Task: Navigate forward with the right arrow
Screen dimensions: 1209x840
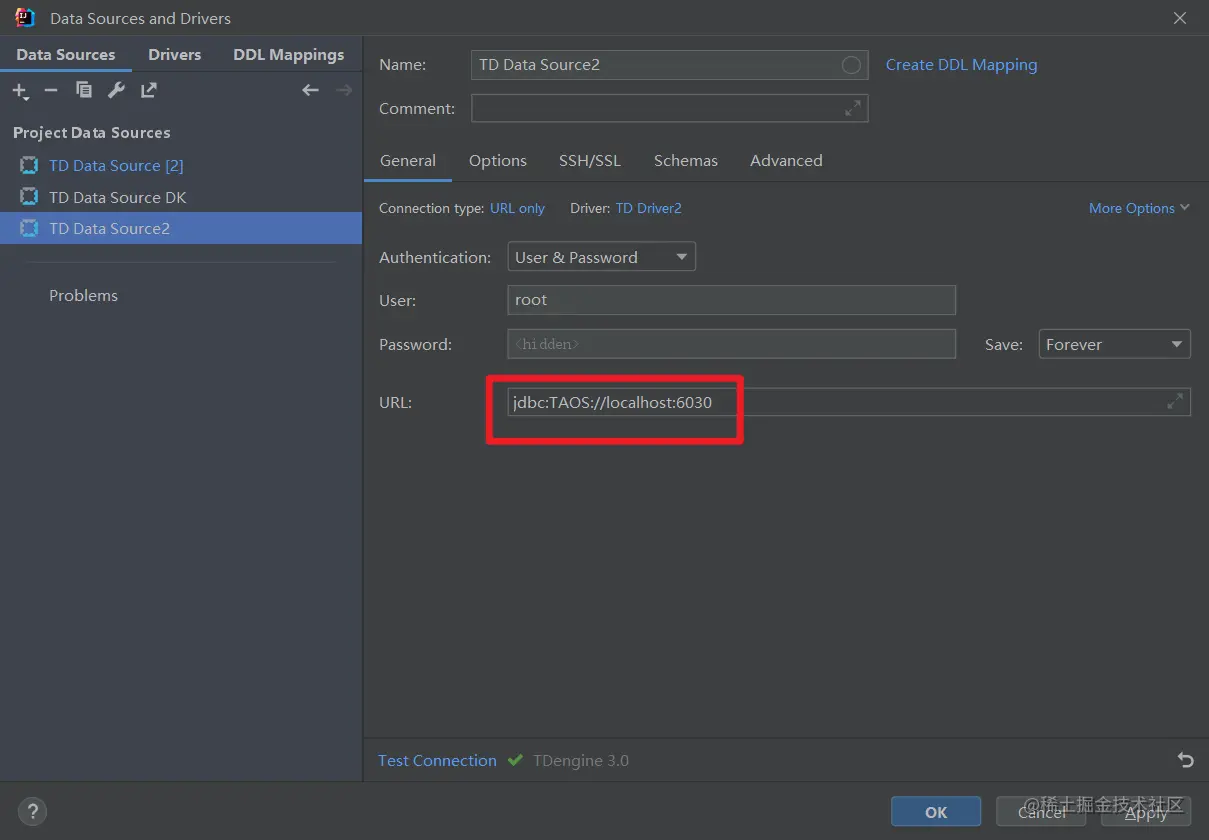Action: click(344, 90)
